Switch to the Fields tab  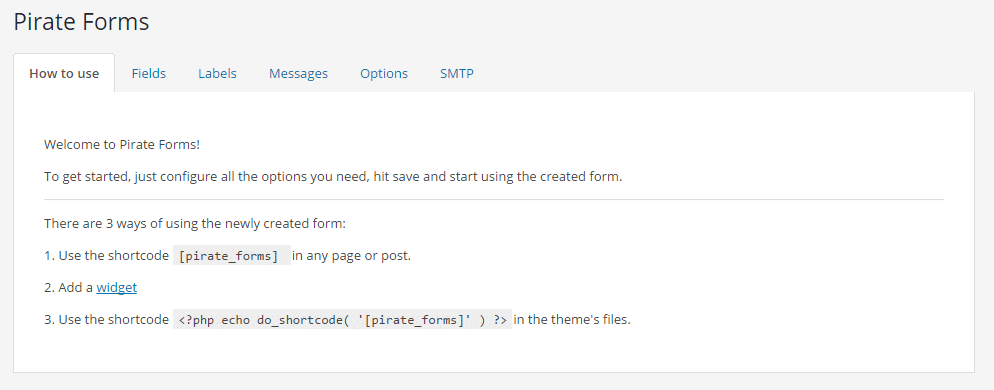(149, 74)
